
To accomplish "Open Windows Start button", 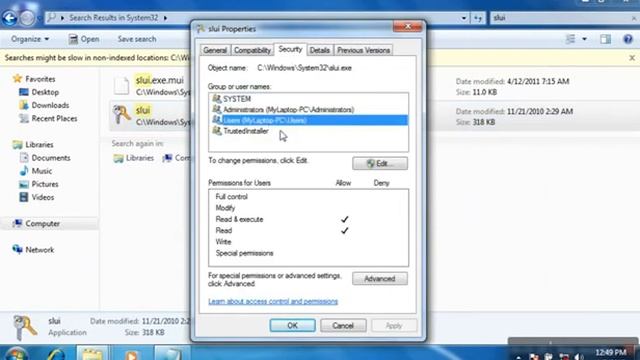I will click(x=16, y=353).
